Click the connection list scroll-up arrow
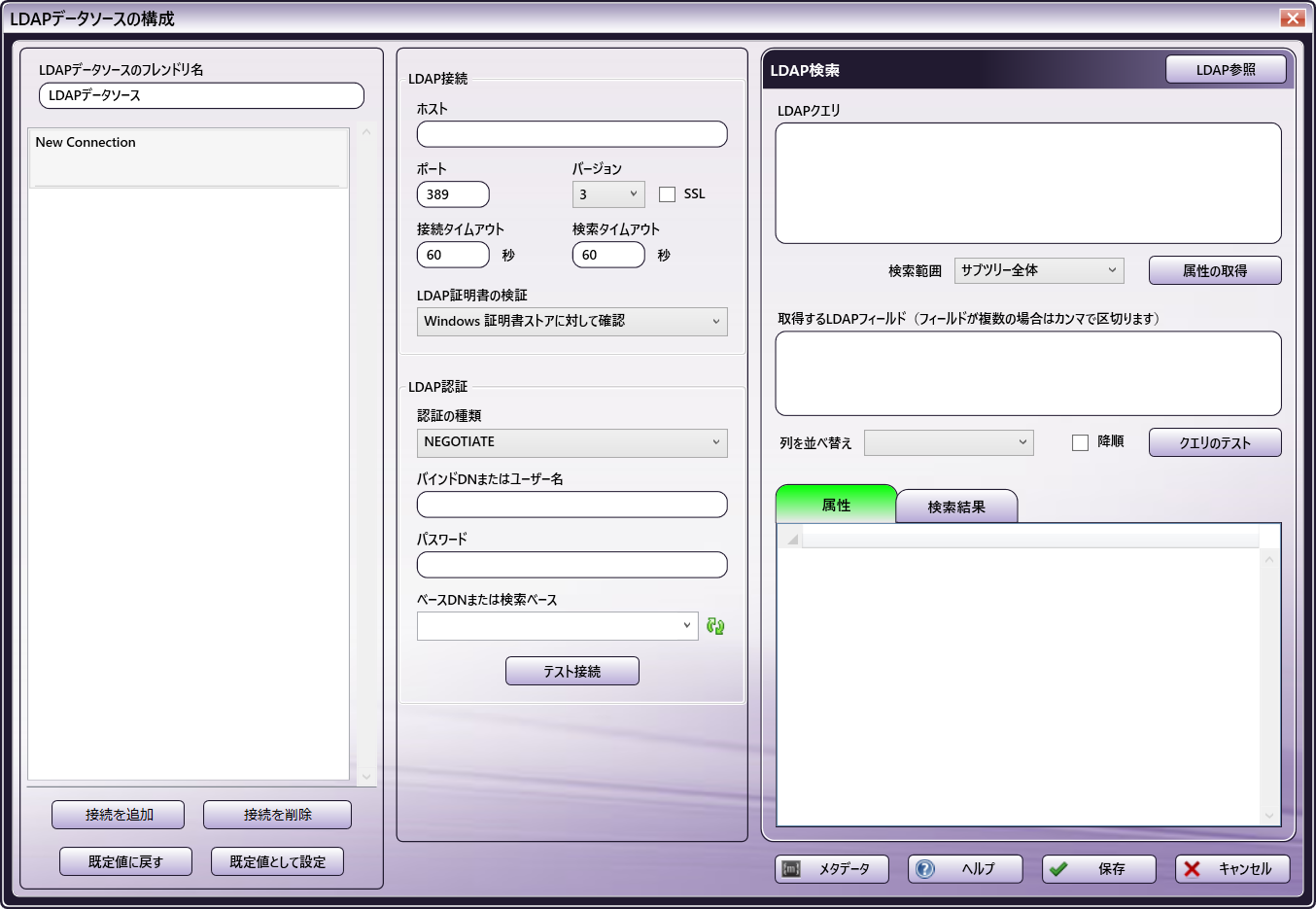The image size is (1316, 909). (366, 132)
